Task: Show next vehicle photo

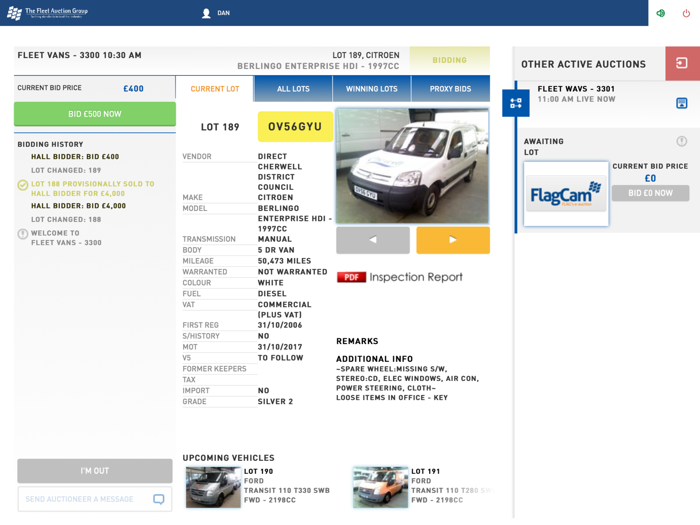Action: coord(453,240)
